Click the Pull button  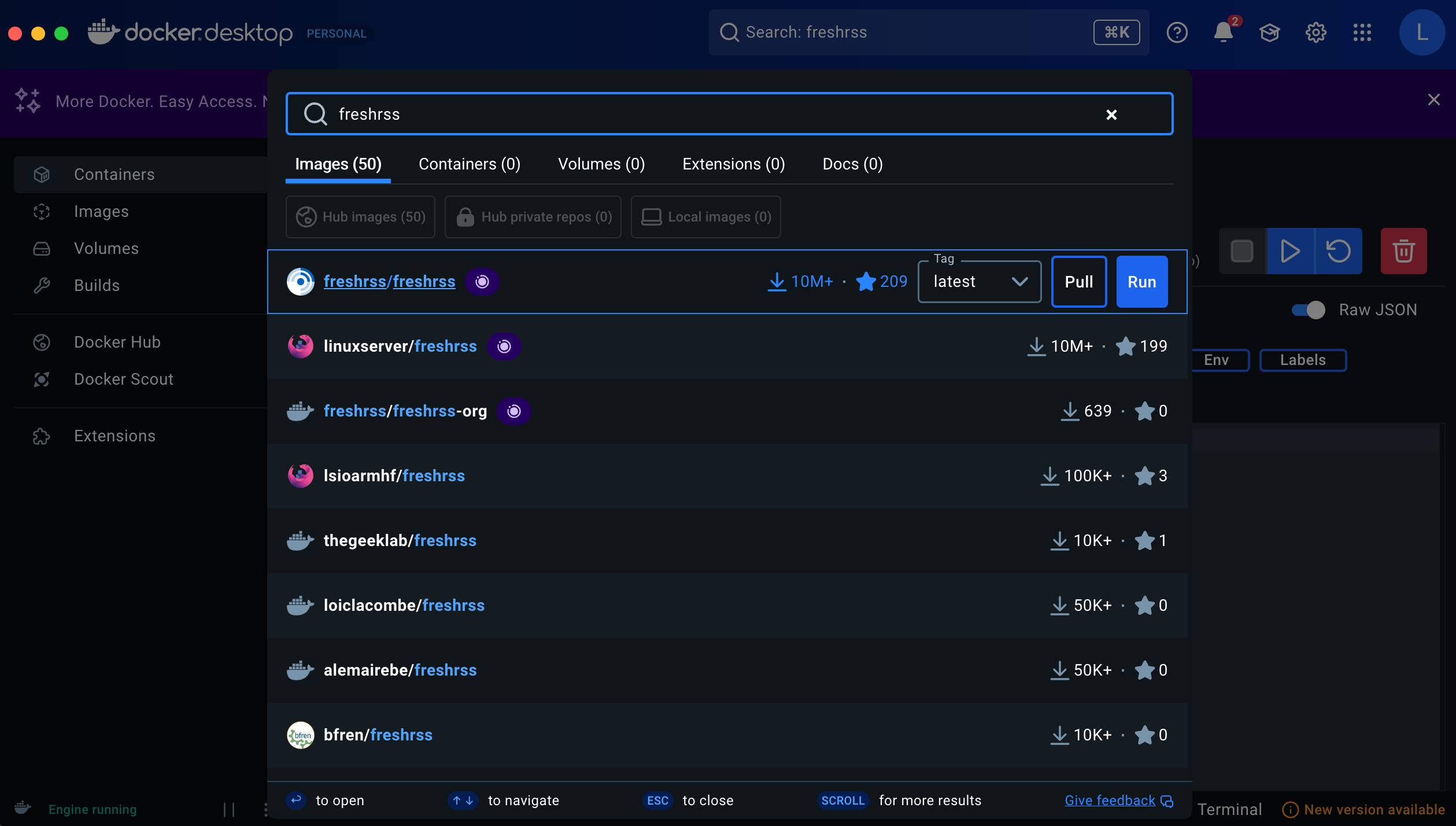click(x=1078, y=282)
